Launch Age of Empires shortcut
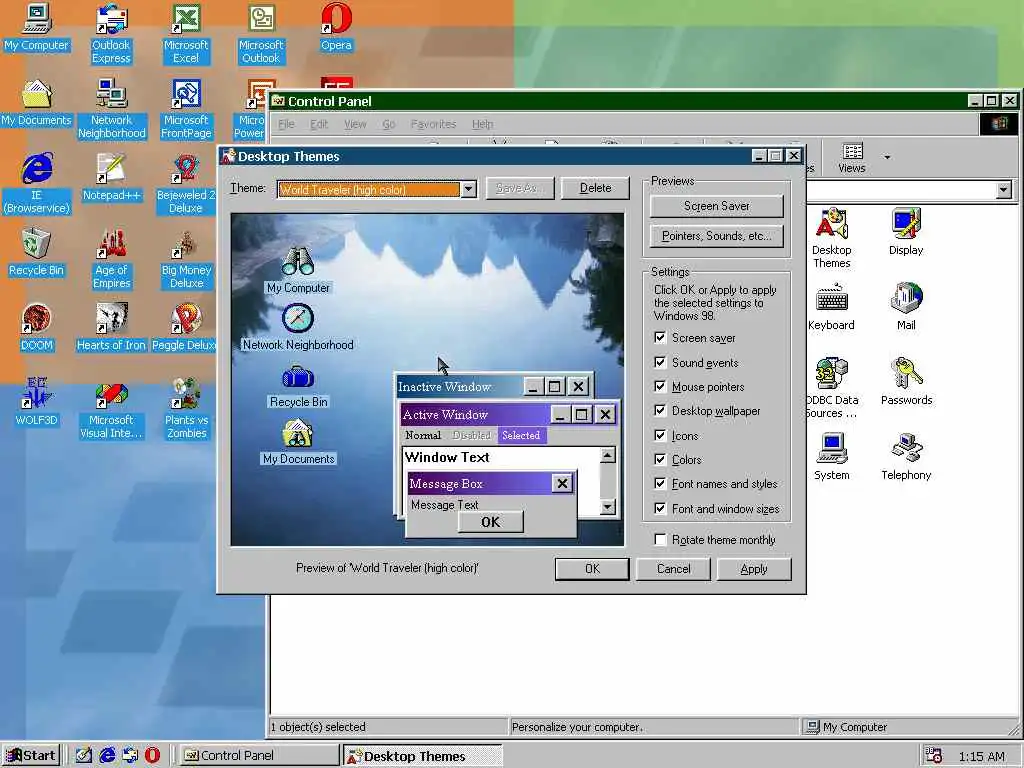The image size is (1024, 768). (x=112, y=259)
